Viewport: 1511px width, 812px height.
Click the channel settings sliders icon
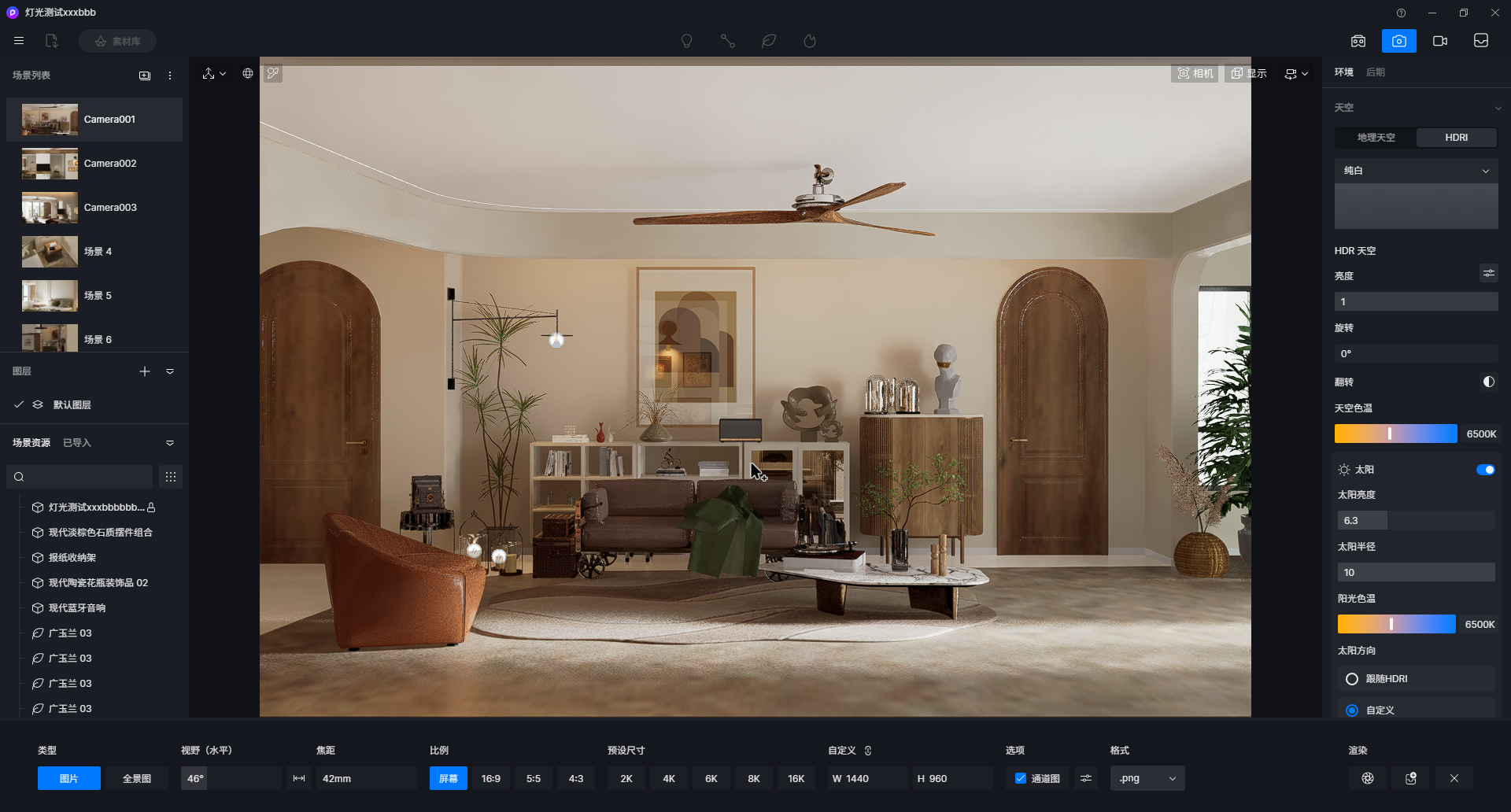tap(1086, 778)
